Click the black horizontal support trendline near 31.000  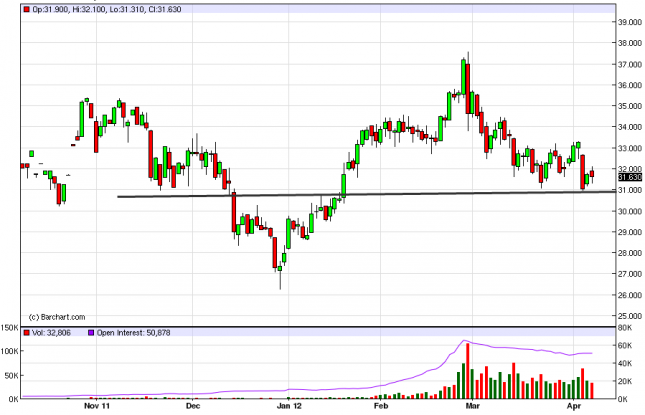point(367,194)
